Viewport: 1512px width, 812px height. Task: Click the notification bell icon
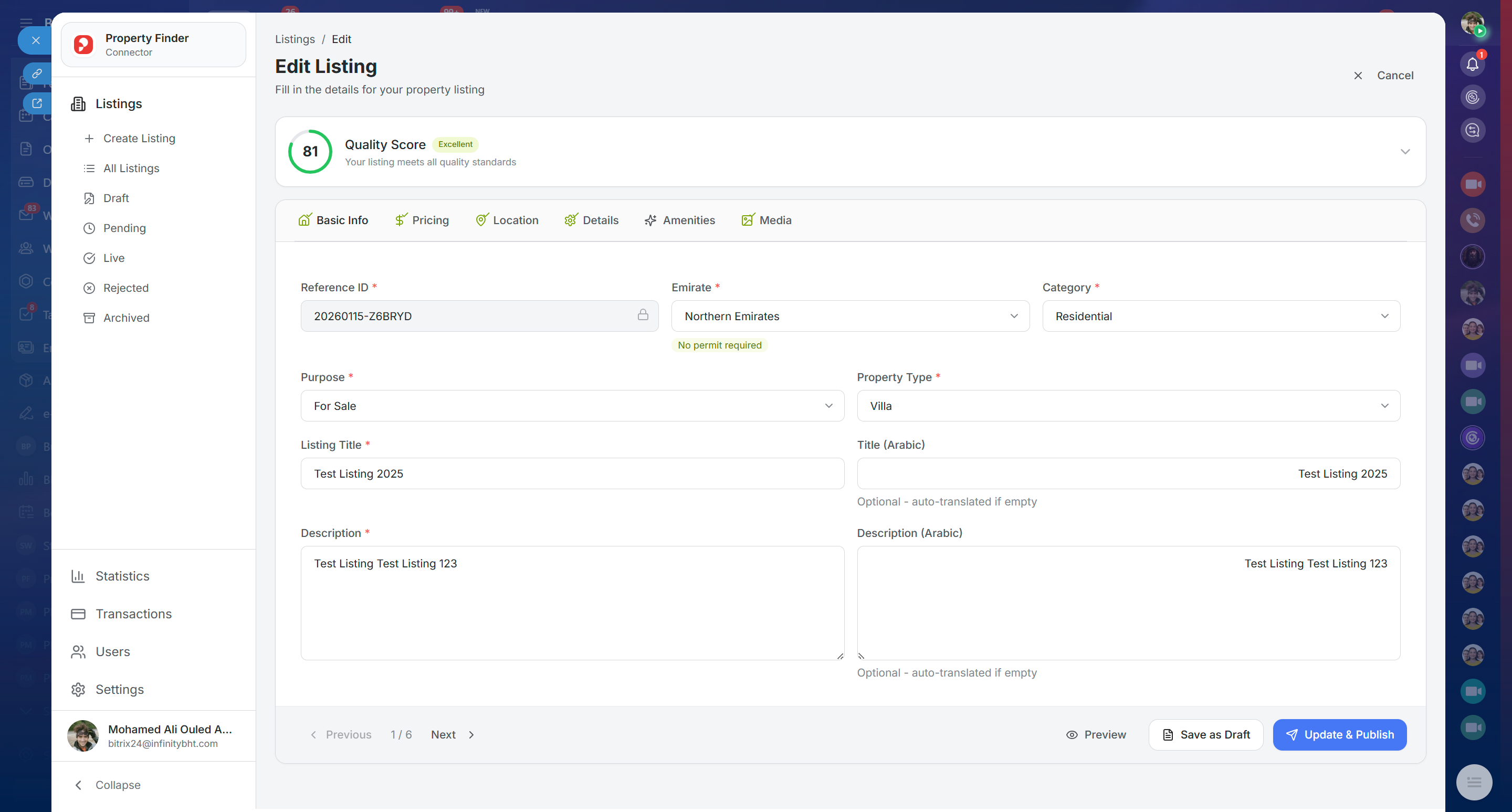coord(1472,64)
